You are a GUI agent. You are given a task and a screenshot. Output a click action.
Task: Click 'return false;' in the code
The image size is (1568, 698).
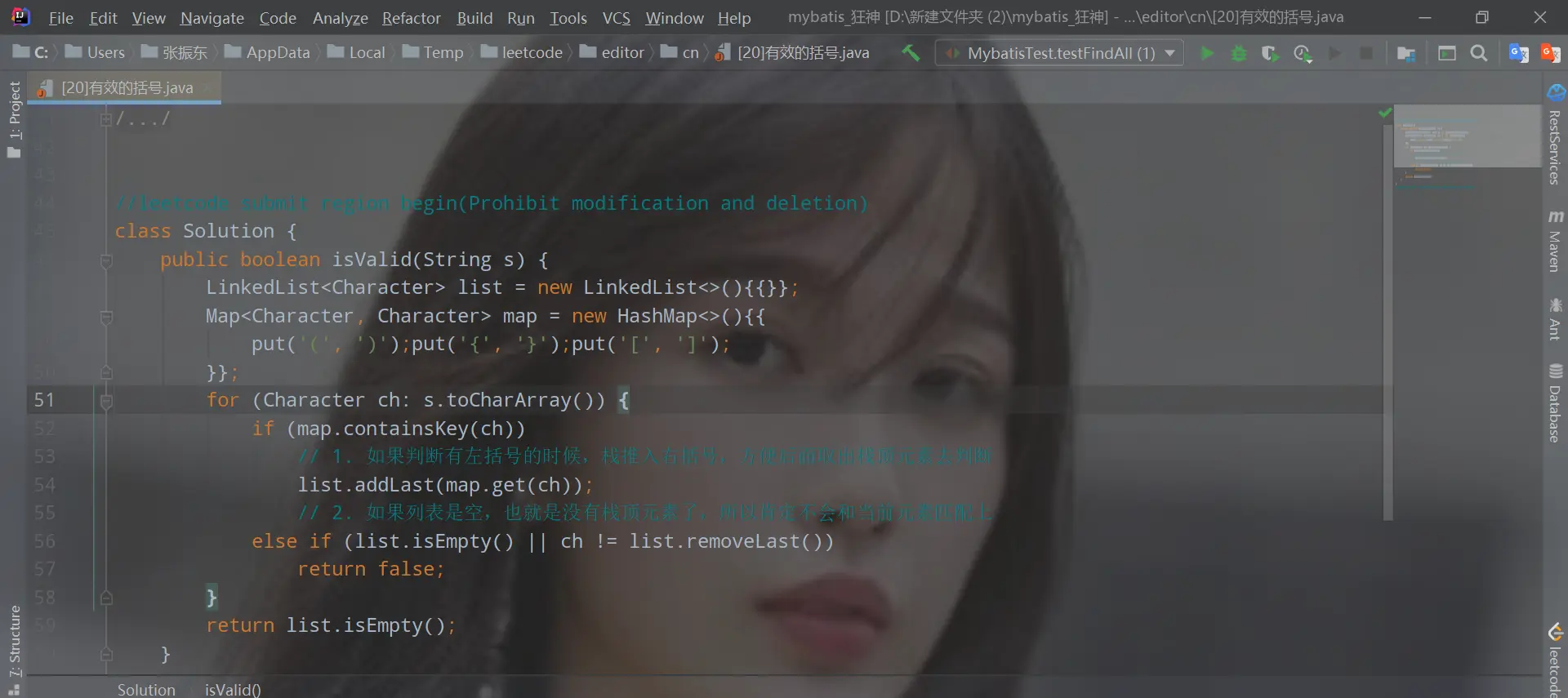click(371, 570)
